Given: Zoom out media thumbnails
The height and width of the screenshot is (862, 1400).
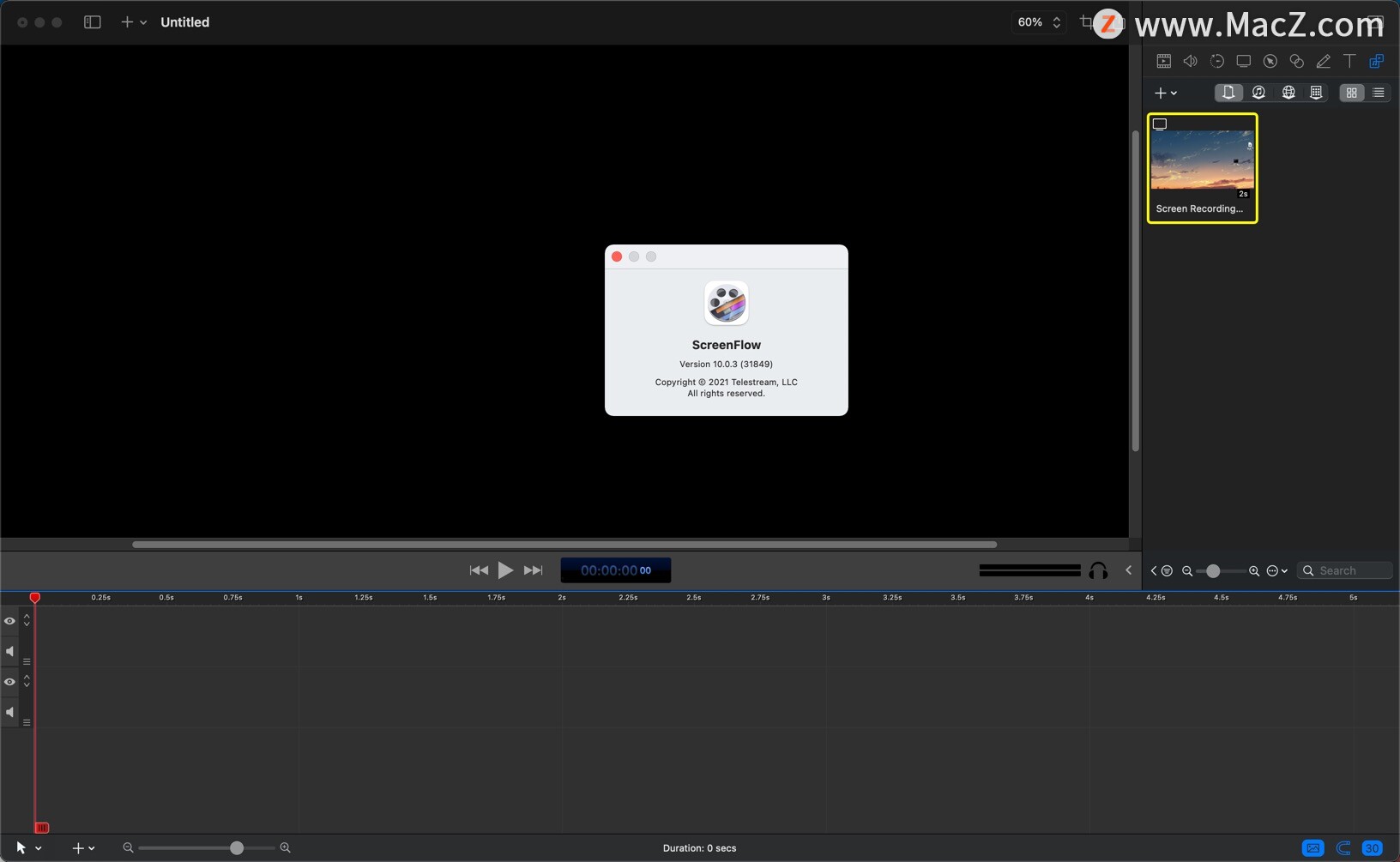Looking at the screenshot, I should pyautogui.click(x=1187, y=570).
